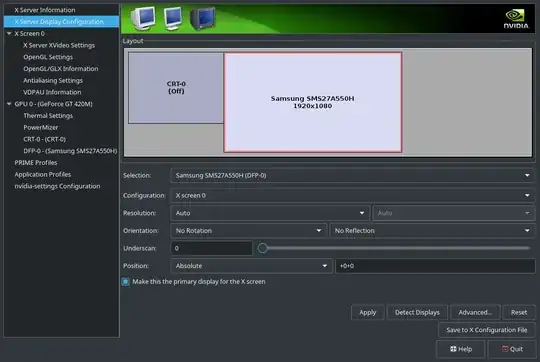
Task: Open the Configuration dropdown showing X screen 0
Action: click(352, 195)
